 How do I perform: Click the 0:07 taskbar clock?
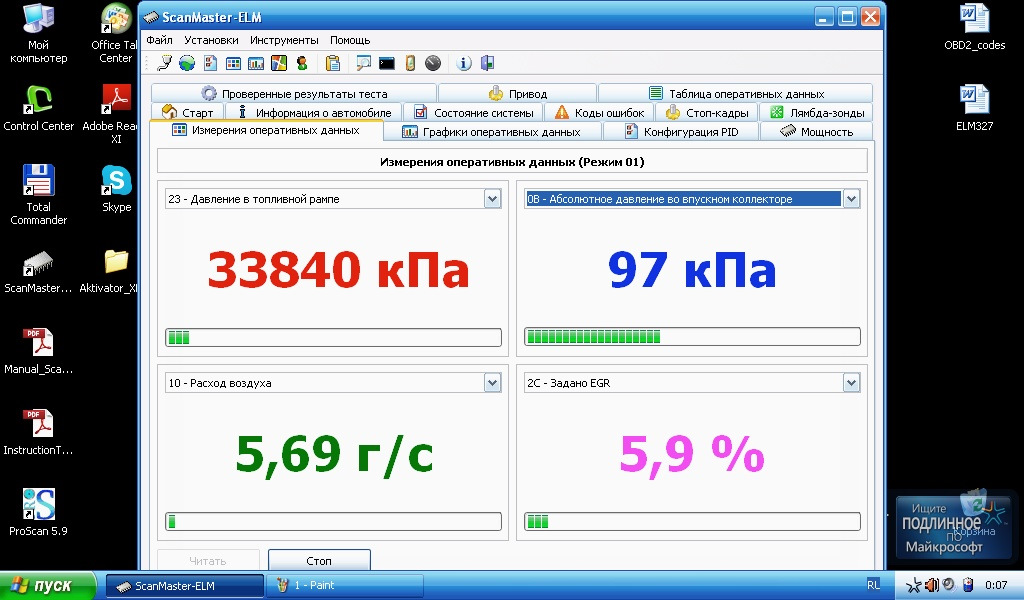[996, 585]
